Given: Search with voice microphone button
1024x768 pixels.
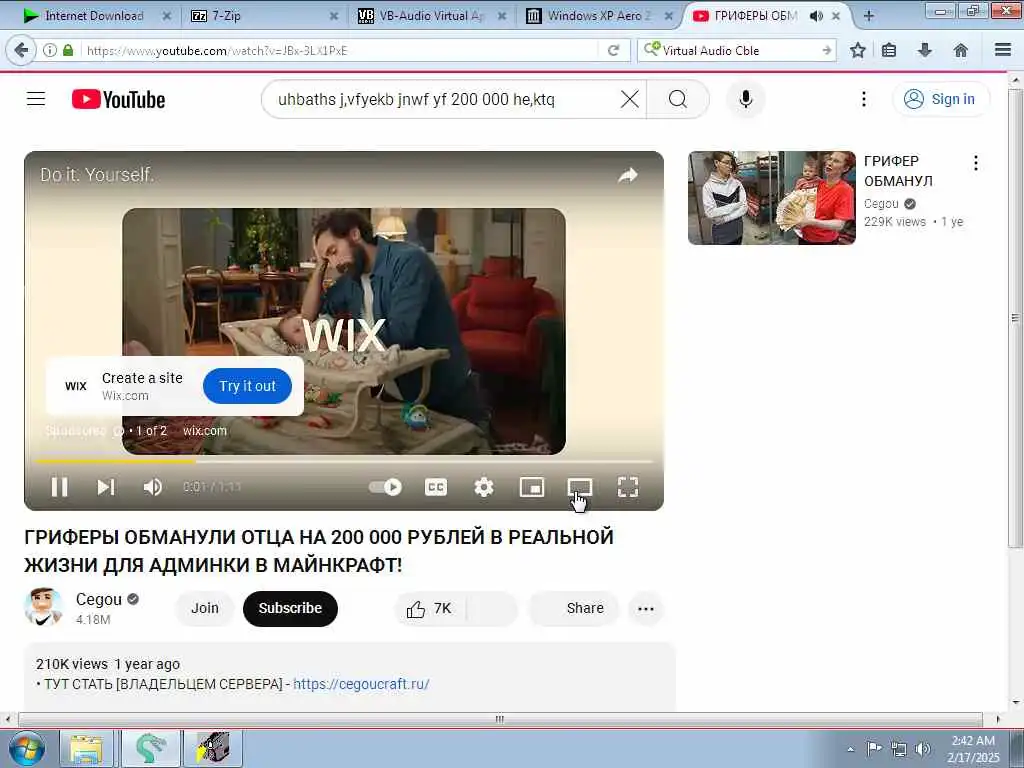Looking at the screenshot, I should pyautogui.click(x=746, y=99).
